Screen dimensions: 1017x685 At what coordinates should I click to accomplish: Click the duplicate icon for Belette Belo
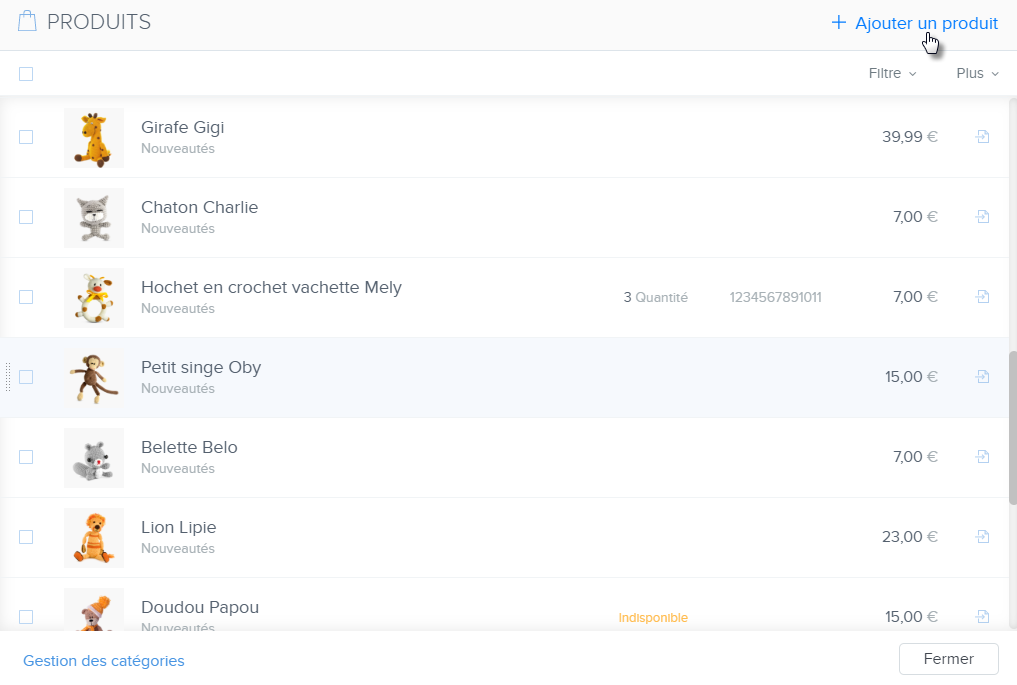click(x=982, y=457)
